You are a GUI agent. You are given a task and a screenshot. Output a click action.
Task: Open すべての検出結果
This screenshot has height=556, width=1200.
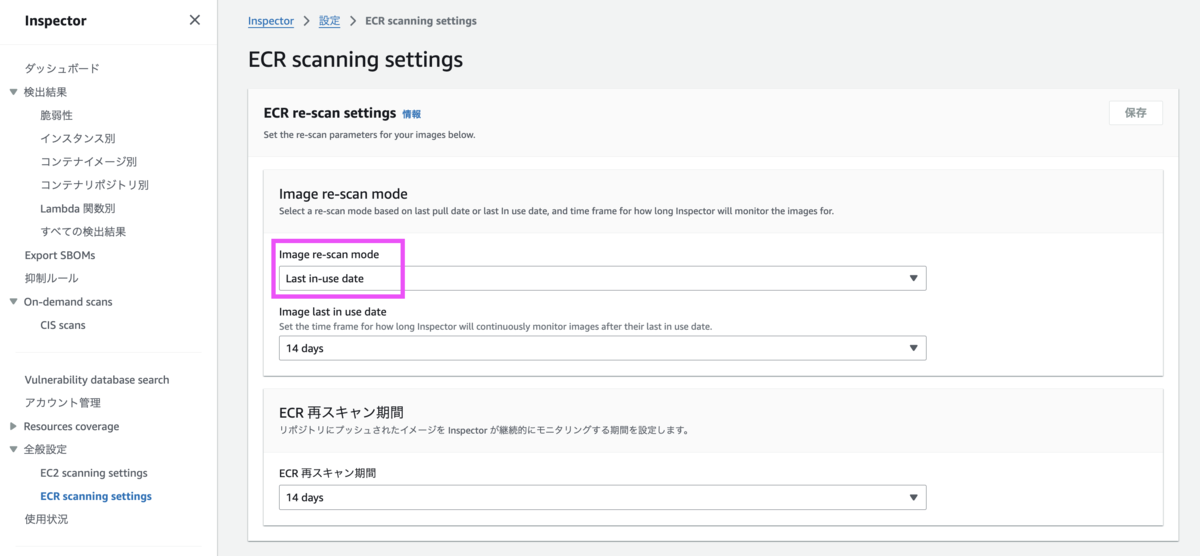[x=83, y=231]
